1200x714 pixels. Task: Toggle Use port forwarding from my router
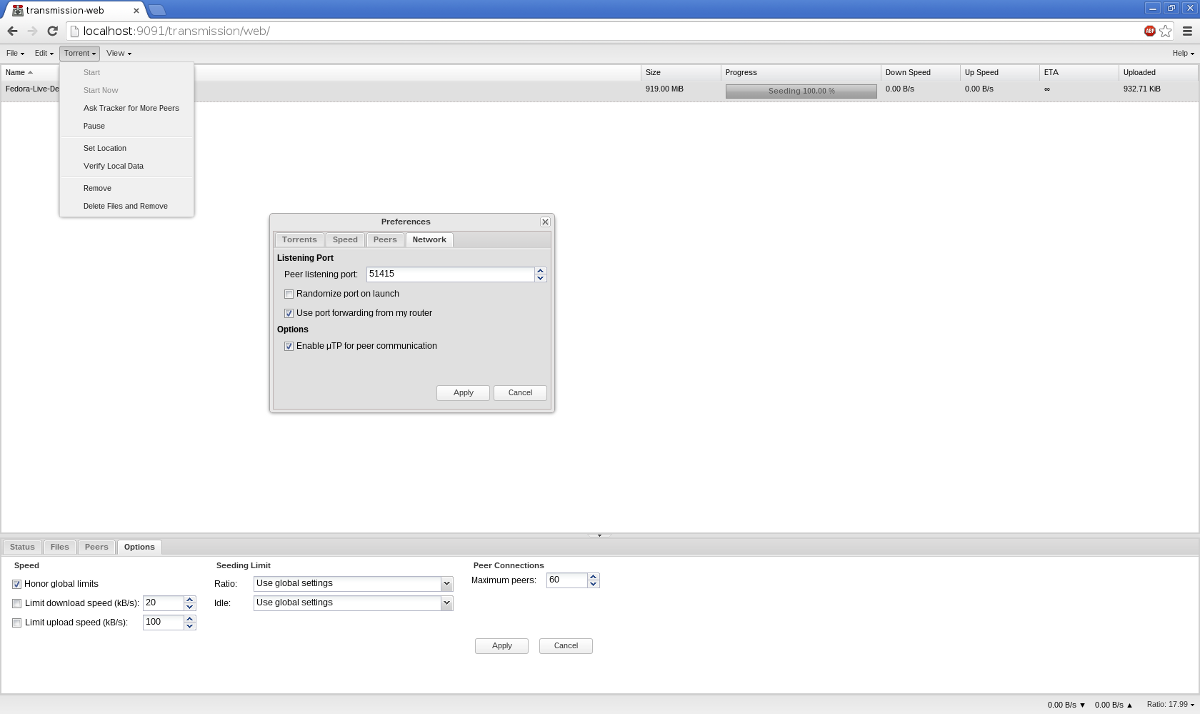(289, 313)
